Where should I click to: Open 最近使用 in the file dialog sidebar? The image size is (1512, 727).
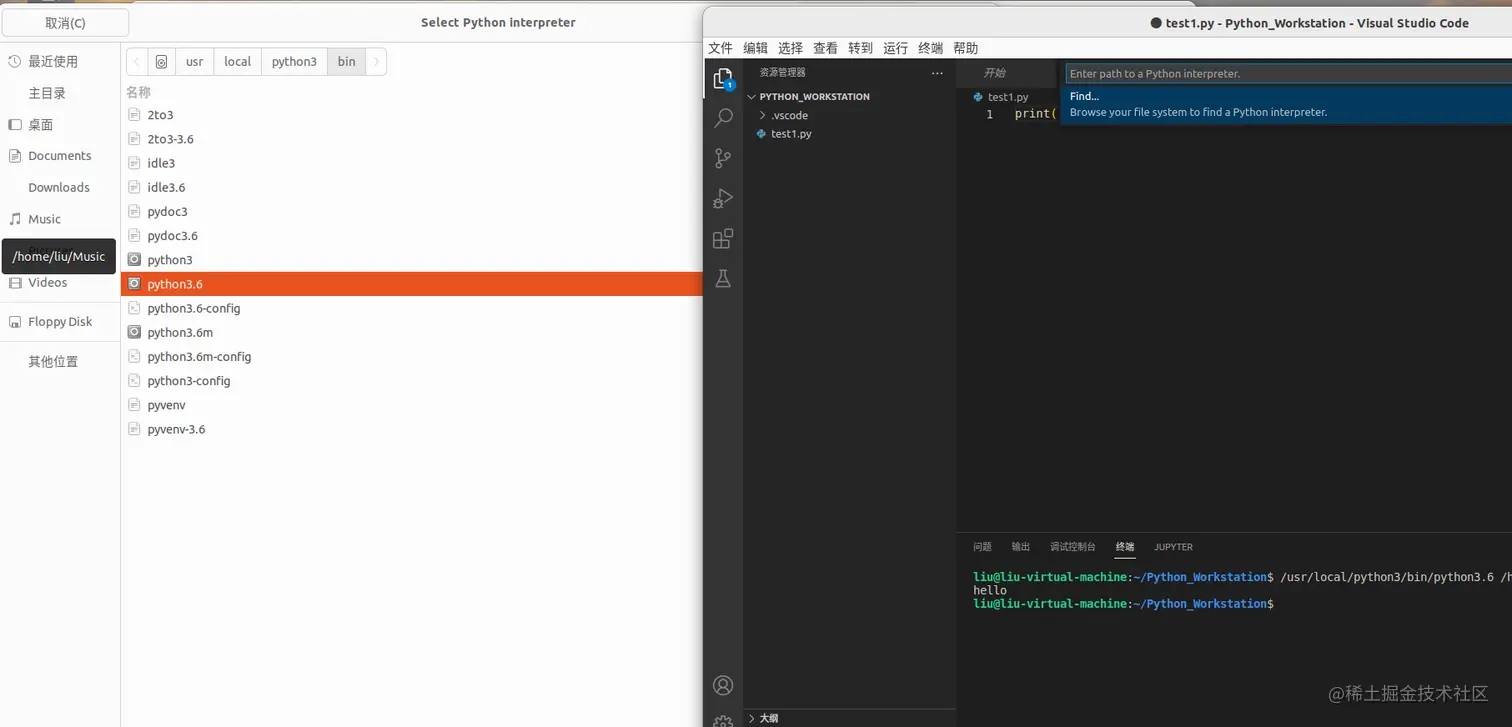pos(60,61)
